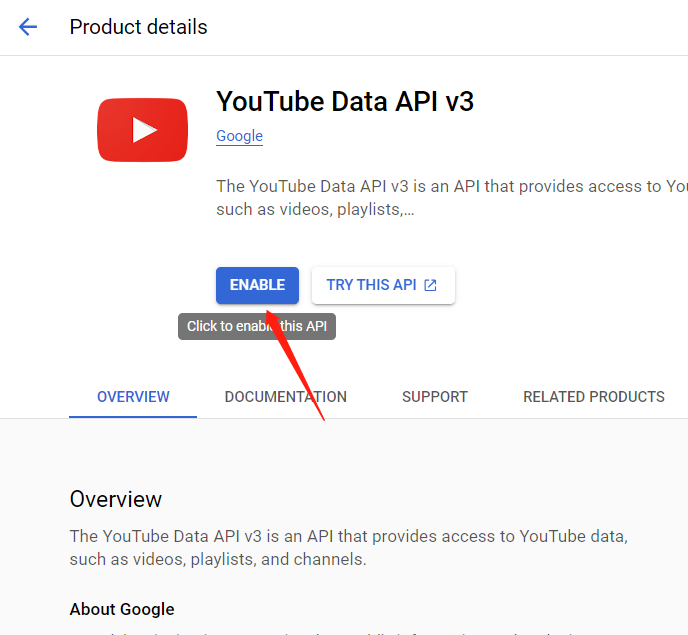Enable the YouTube Data API v3

pos(257,285)
